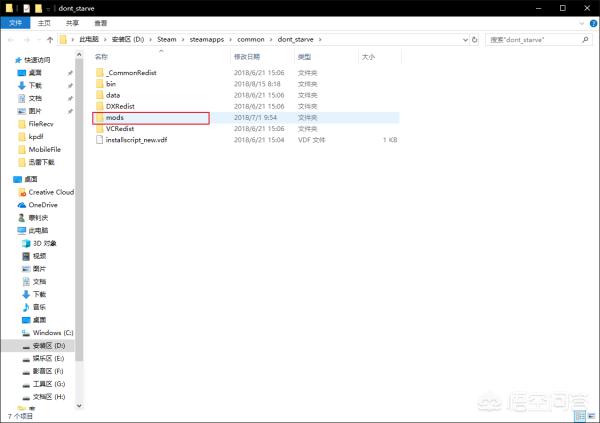
Task: Go back with the Back arrow
Action: click(9, 40)
